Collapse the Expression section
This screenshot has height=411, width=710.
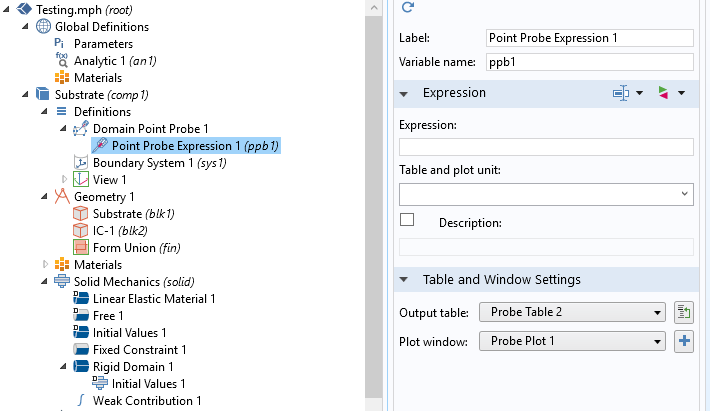[404, 93]
